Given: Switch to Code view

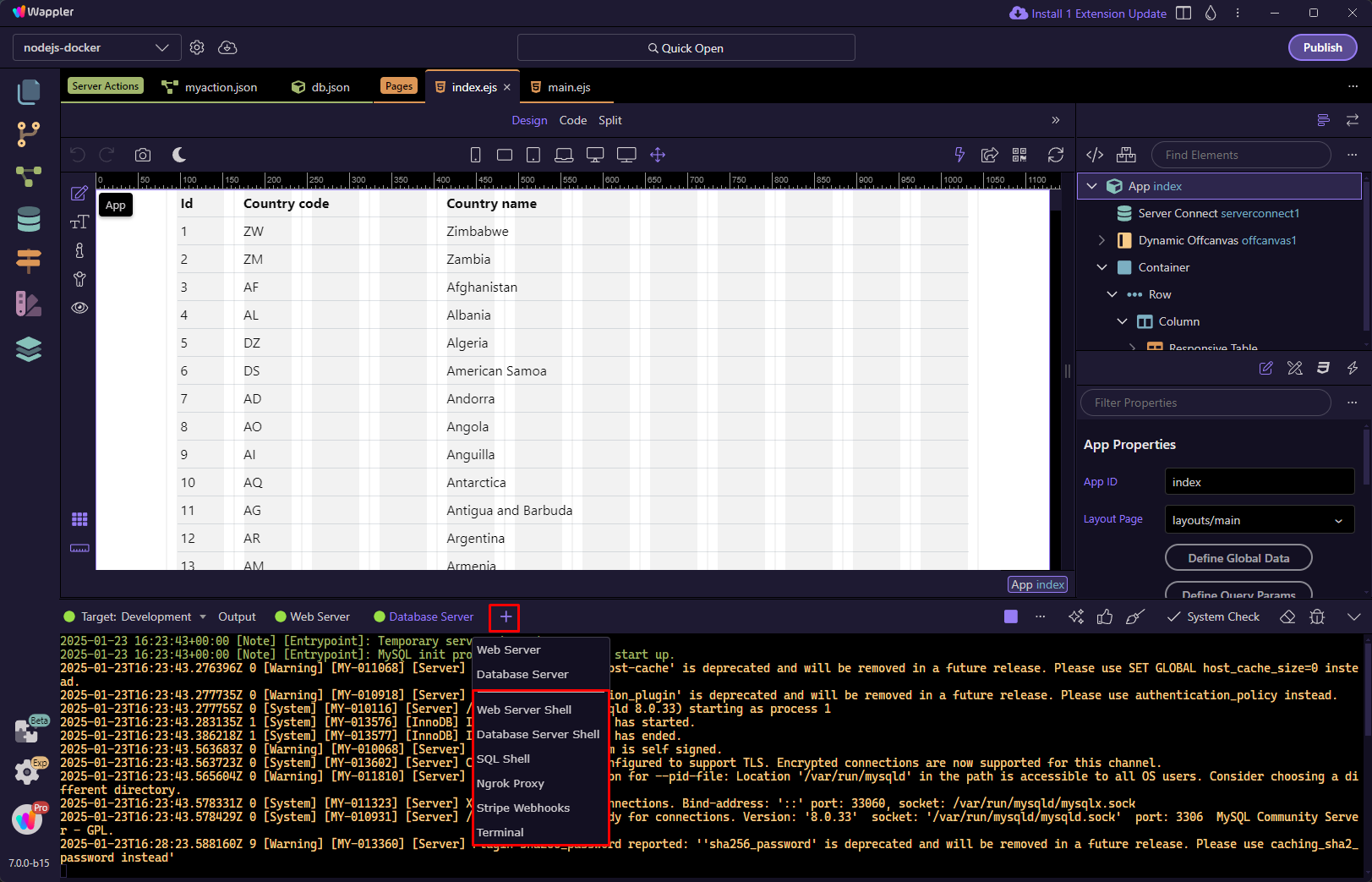Looking at the screenshot, I should pos(573,120).
